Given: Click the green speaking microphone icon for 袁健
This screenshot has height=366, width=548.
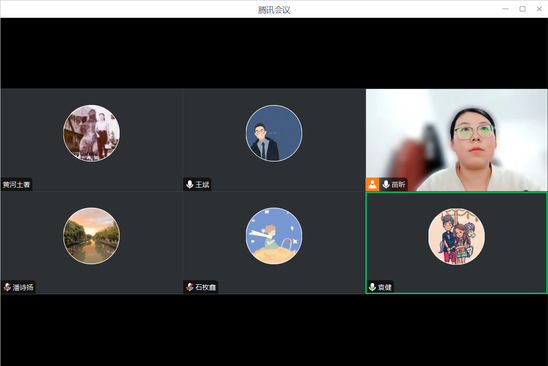Looking at the screenshot, I should pyautogui.click(x=372, y=287).
